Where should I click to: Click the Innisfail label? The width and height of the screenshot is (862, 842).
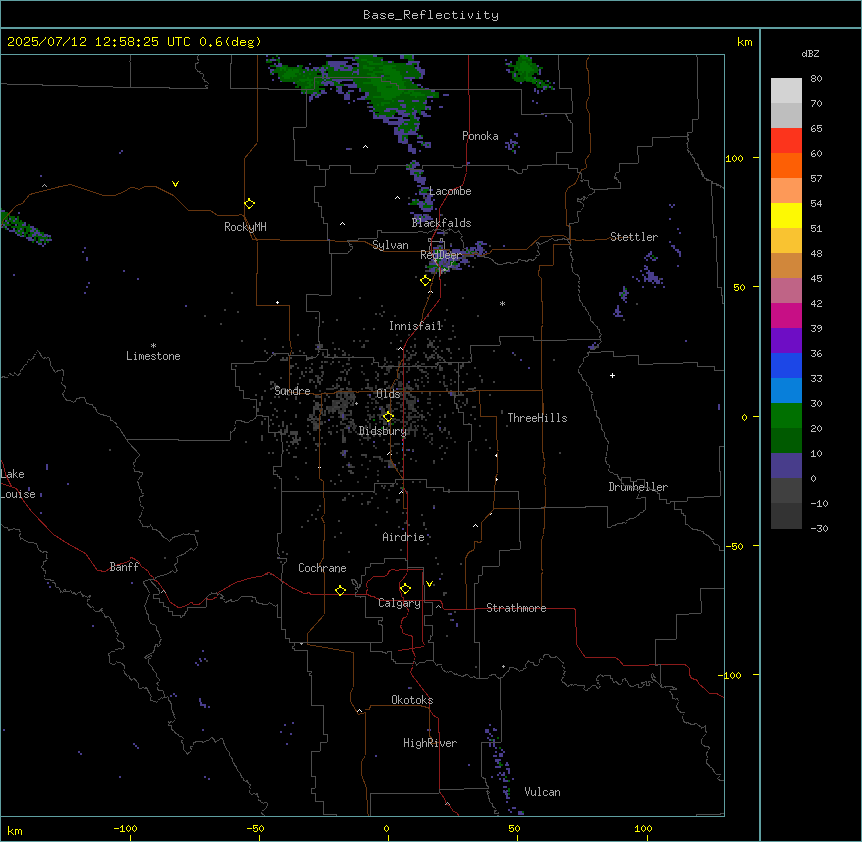[x=416, y=326]
